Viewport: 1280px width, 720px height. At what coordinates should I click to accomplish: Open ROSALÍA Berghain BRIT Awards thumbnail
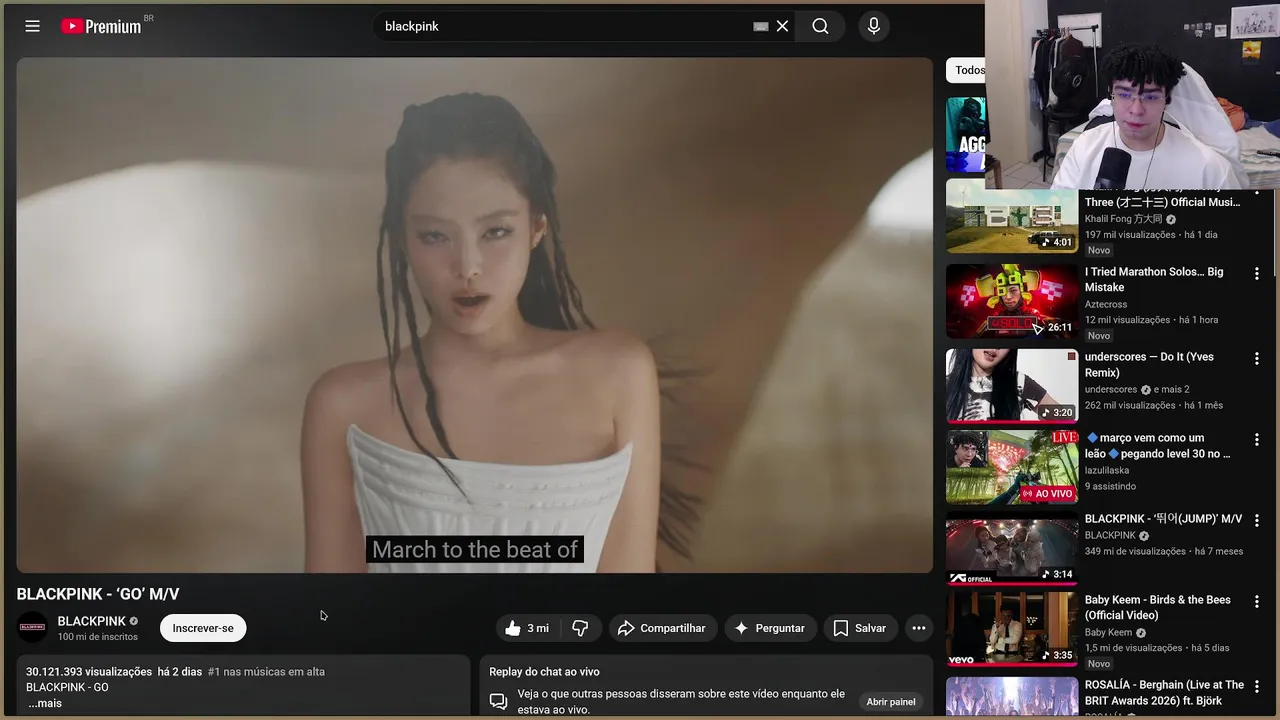click(x=1012, y=696)
